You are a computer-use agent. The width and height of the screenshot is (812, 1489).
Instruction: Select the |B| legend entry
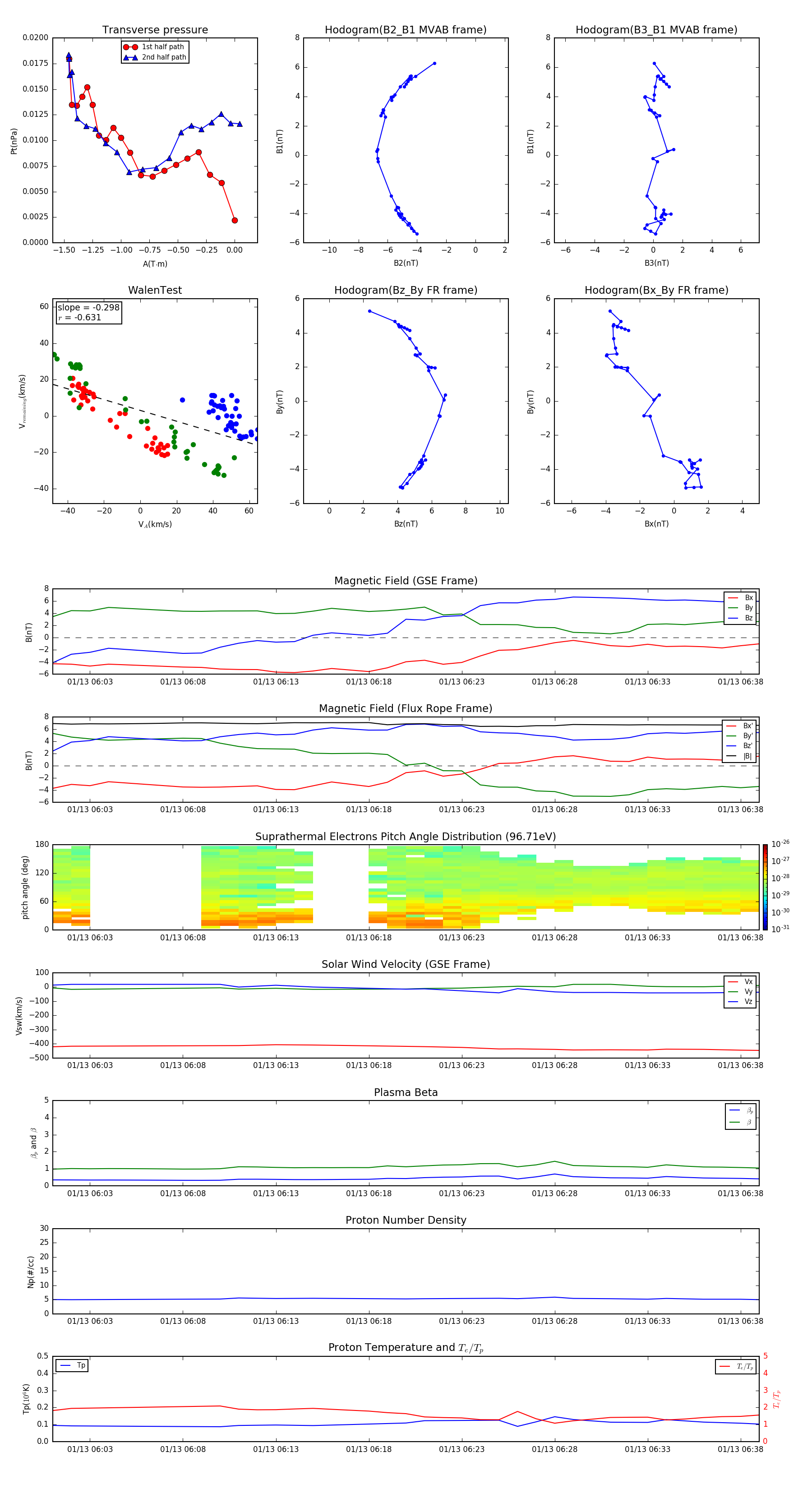(740, 756)
